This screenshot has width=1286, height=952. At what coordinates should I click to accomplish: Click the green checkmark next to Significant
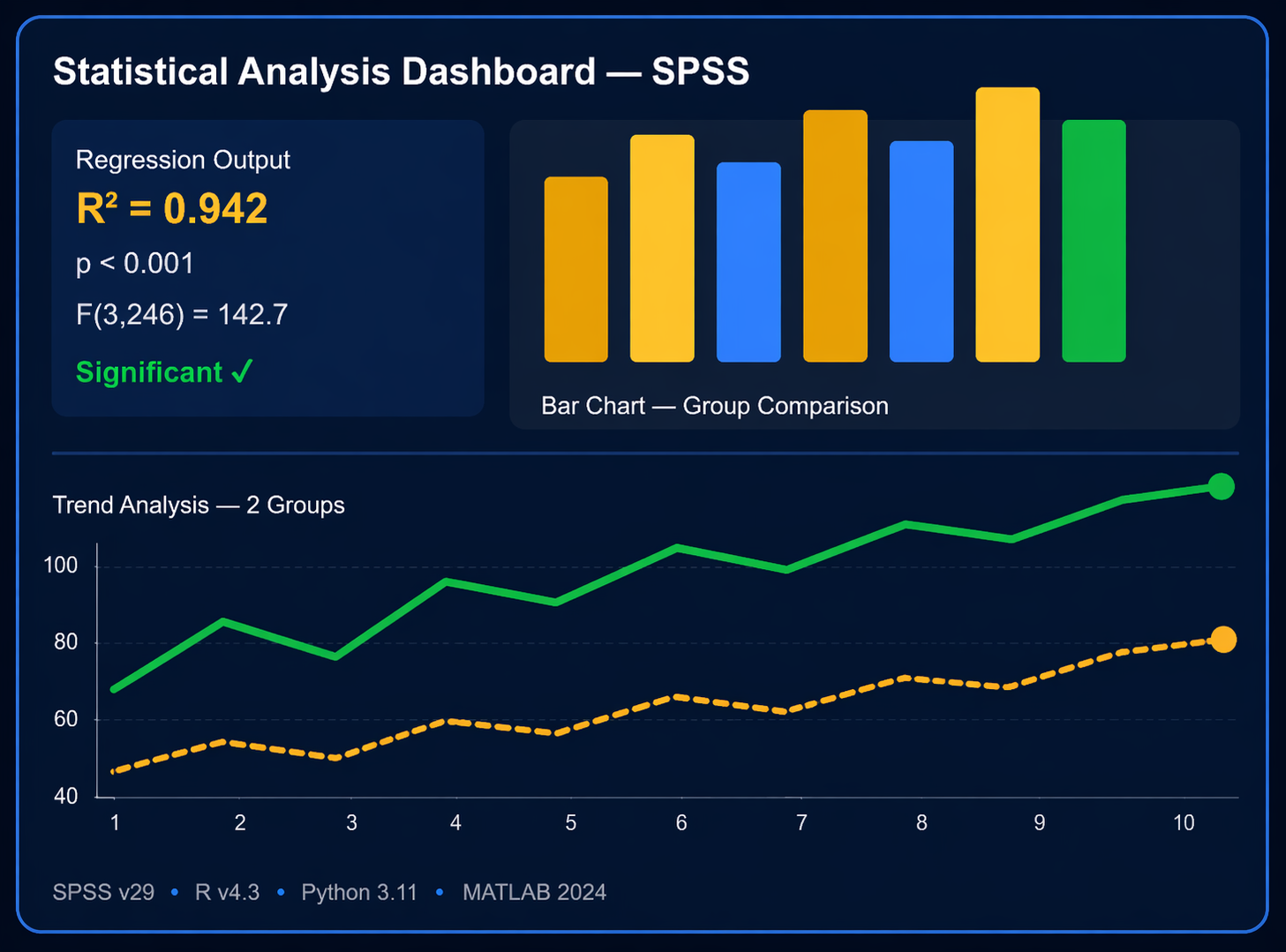242,371
